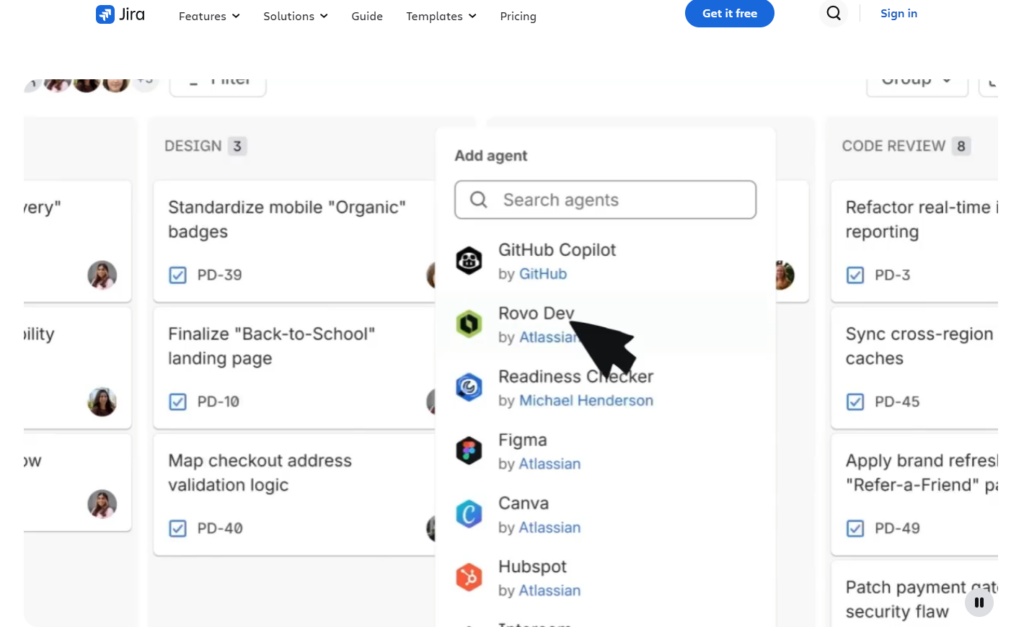The image size is (1024, 627).
Task: Open the Michael Henderson publisher link
Action: [x=586, y=400]
